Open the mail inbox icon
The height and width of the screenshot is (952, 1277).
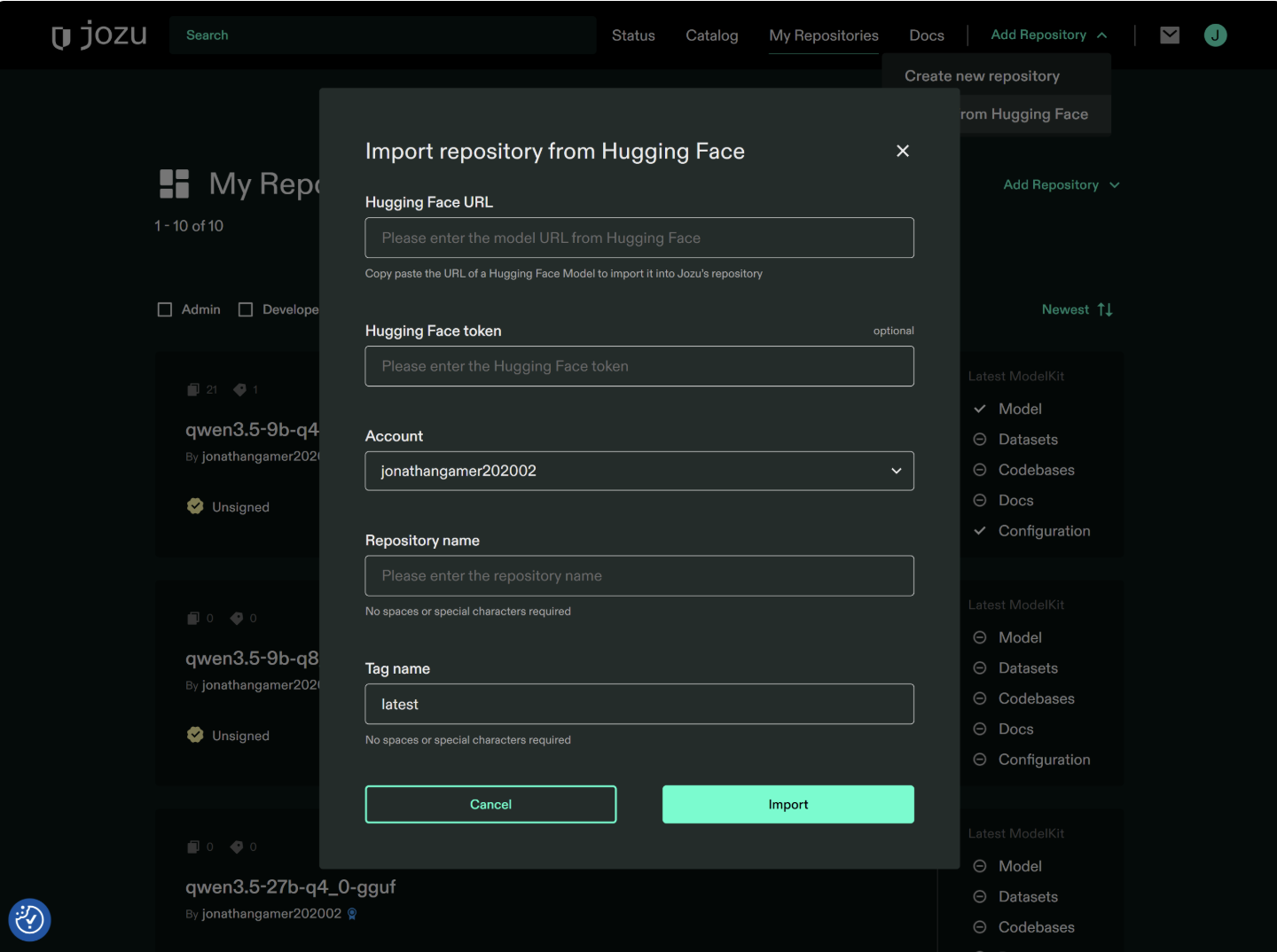(1170, 35)
